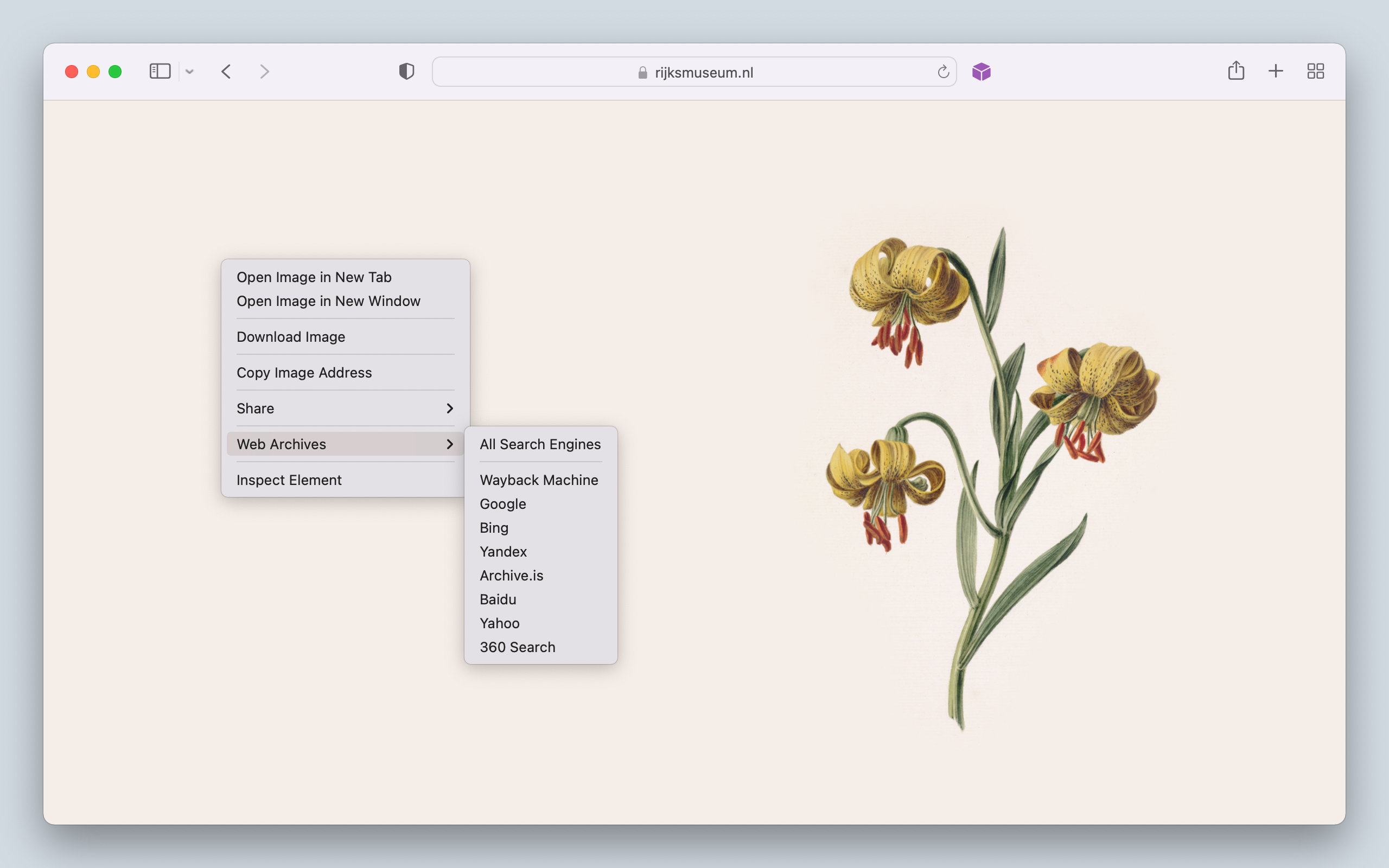Screen dimensions: 1389x868
Task: Select All Search Engines option
Action: (x=540, y=444)
